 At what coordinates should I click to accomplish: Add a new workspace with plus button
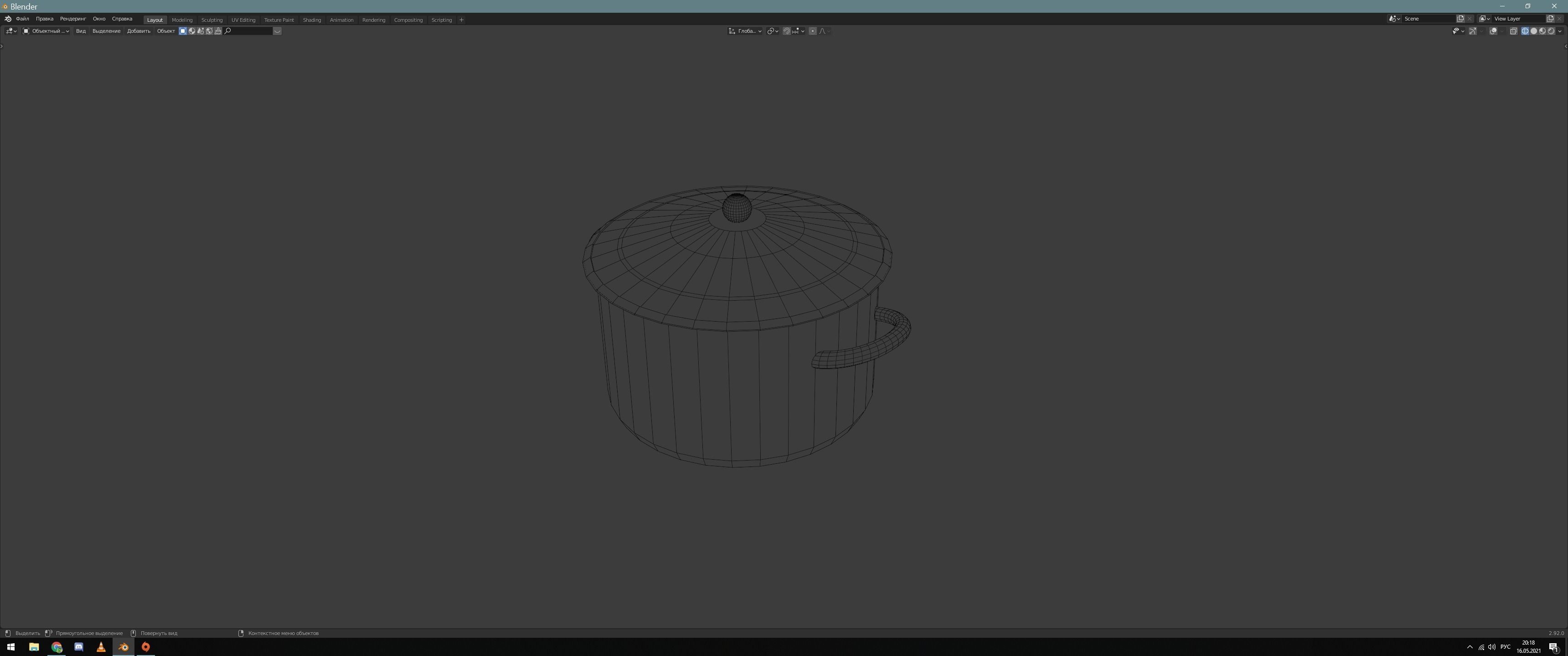coord(461,20)
